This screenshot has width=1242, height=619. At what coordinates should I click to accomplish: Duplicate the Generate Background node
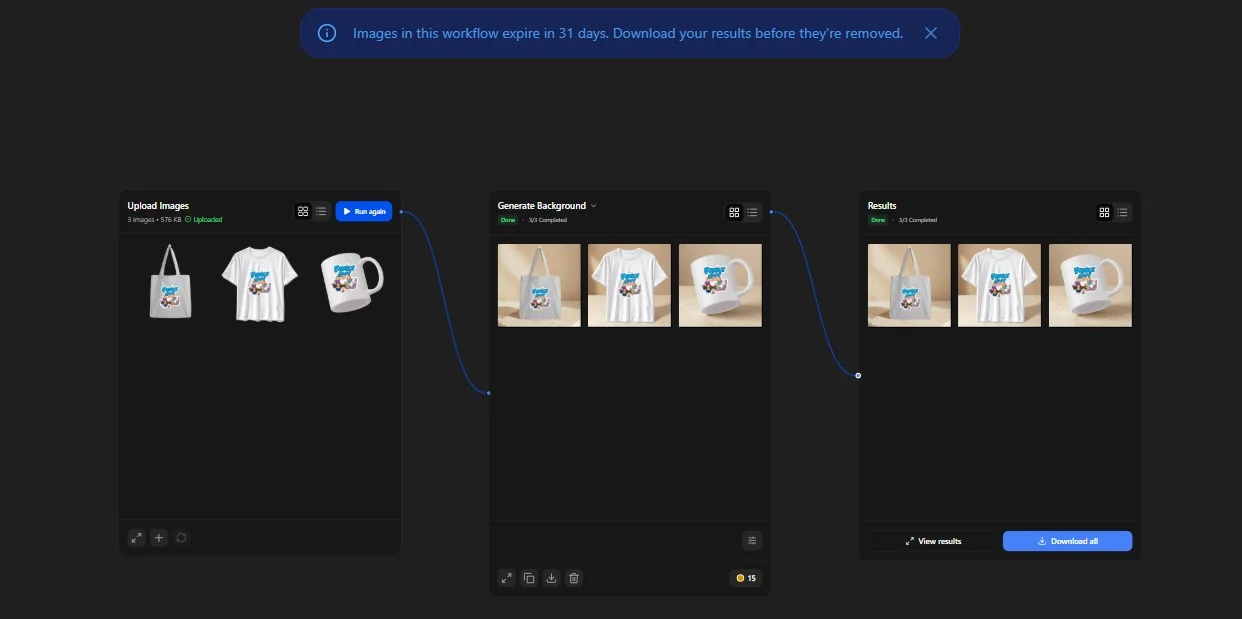529,578
